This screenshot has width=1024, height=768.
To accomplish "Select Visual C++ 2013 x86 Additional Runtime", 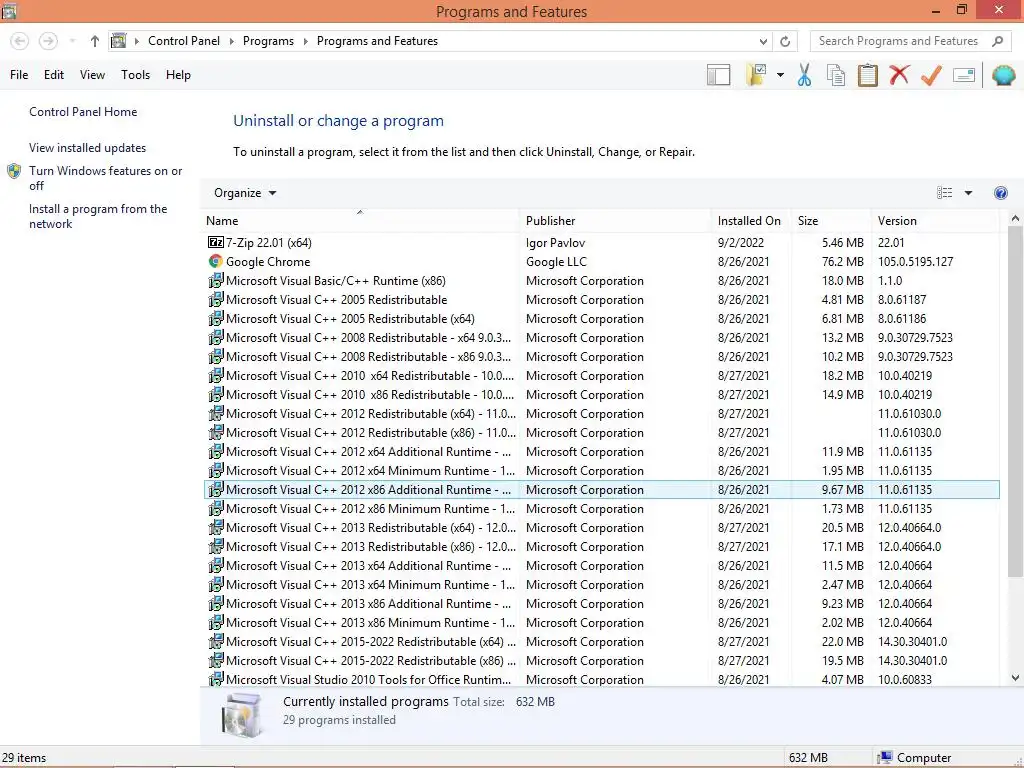I will pos(601,604).
